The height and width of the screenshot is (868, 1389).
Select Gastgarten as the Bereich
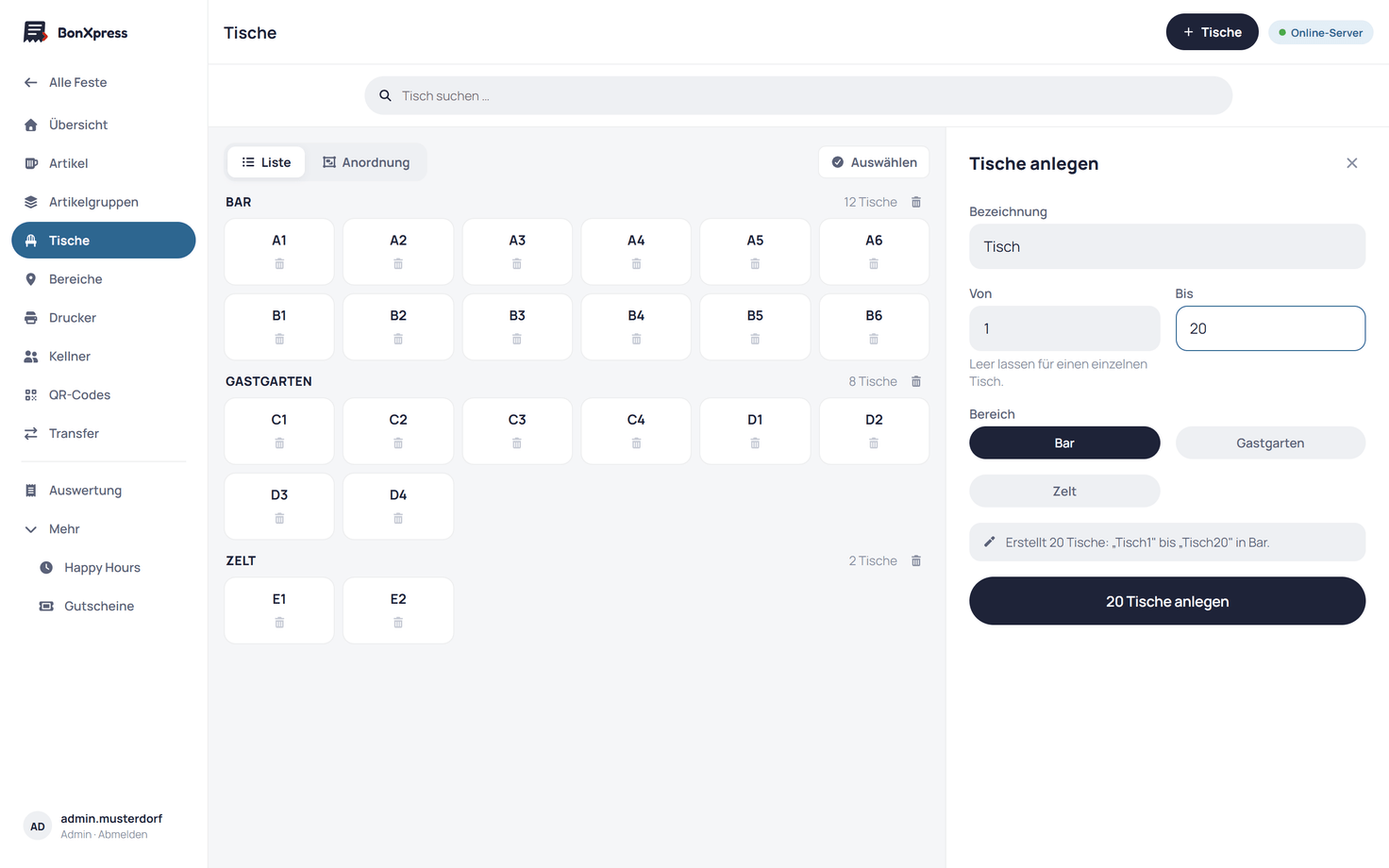coord(1270,442)
